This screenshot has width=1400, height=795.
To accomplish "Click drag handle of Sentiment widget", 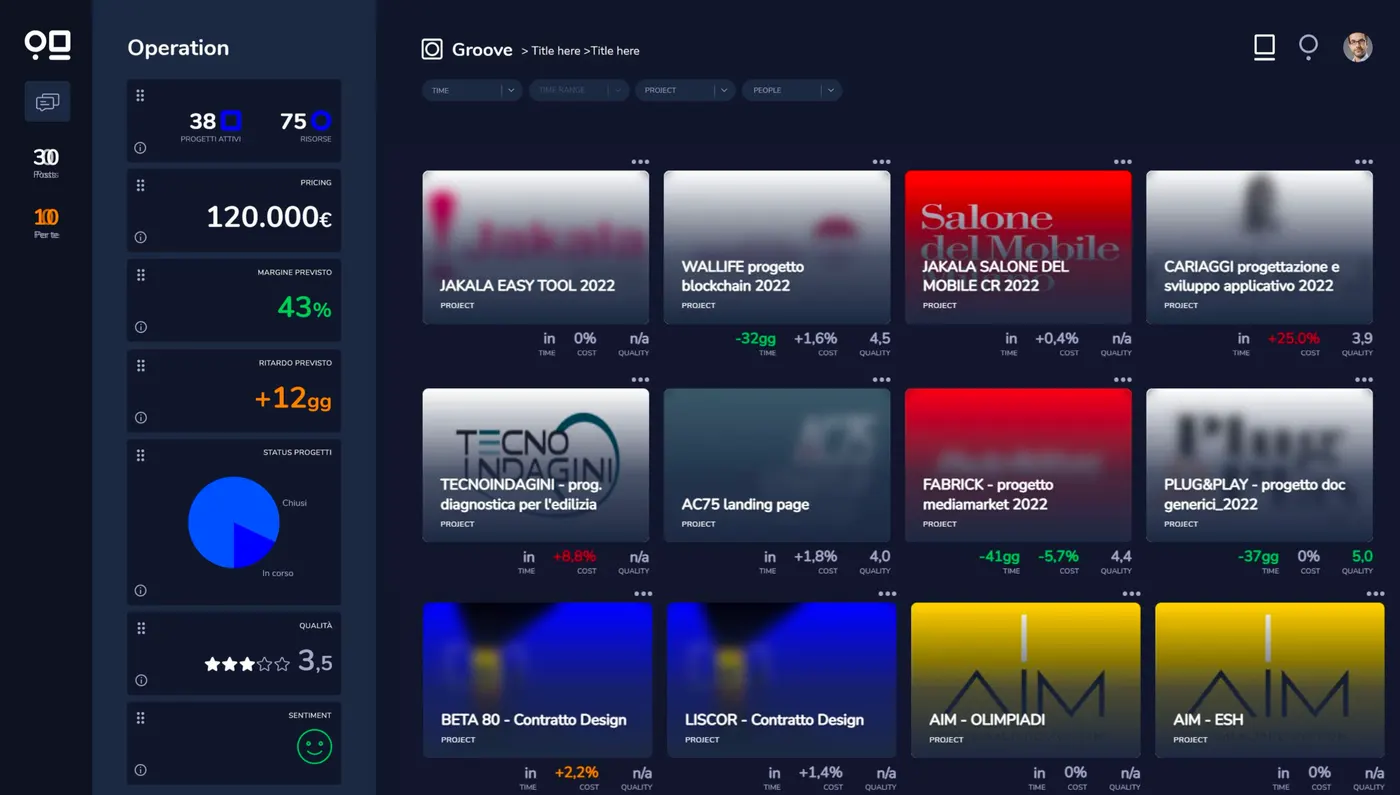I will pyautogui.click(x=140, y=718).
